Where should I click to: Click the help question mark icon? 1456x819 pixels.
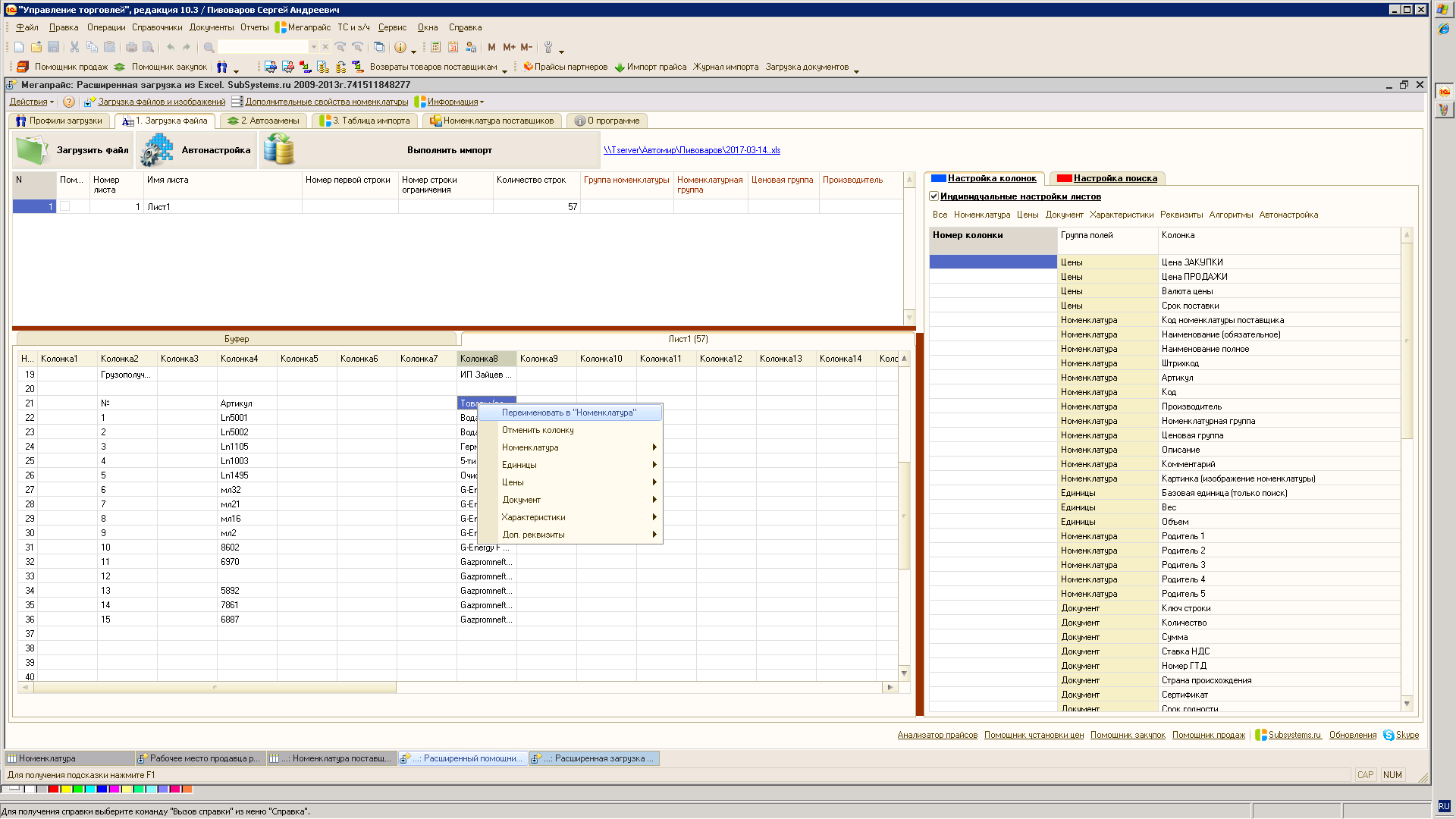tap(69, 102)
